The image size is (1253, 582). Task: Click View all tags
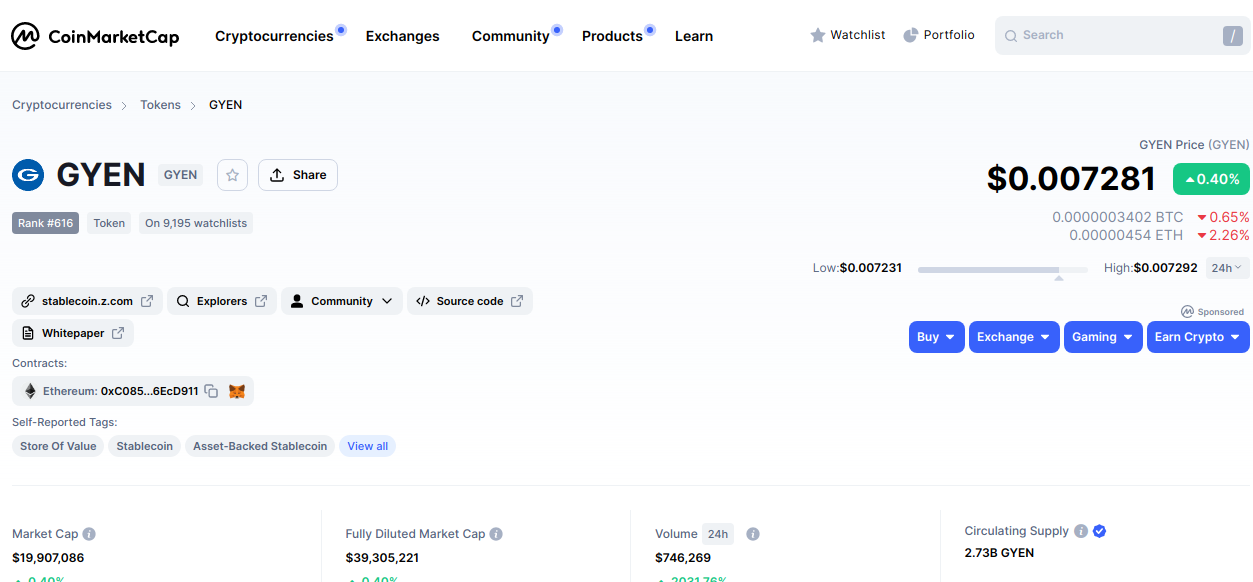point(368,446)
